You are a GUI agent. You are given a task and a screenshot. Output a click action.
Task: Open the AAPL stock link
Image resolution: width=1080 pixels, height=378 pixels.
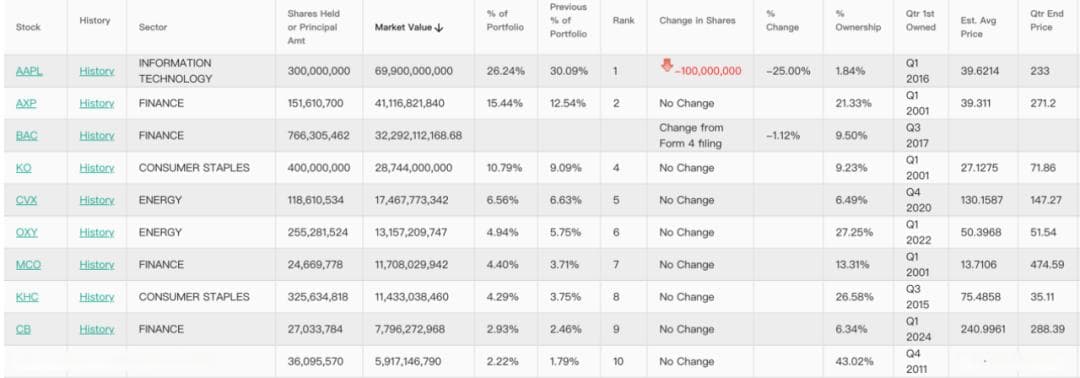(x=29, y=71)
